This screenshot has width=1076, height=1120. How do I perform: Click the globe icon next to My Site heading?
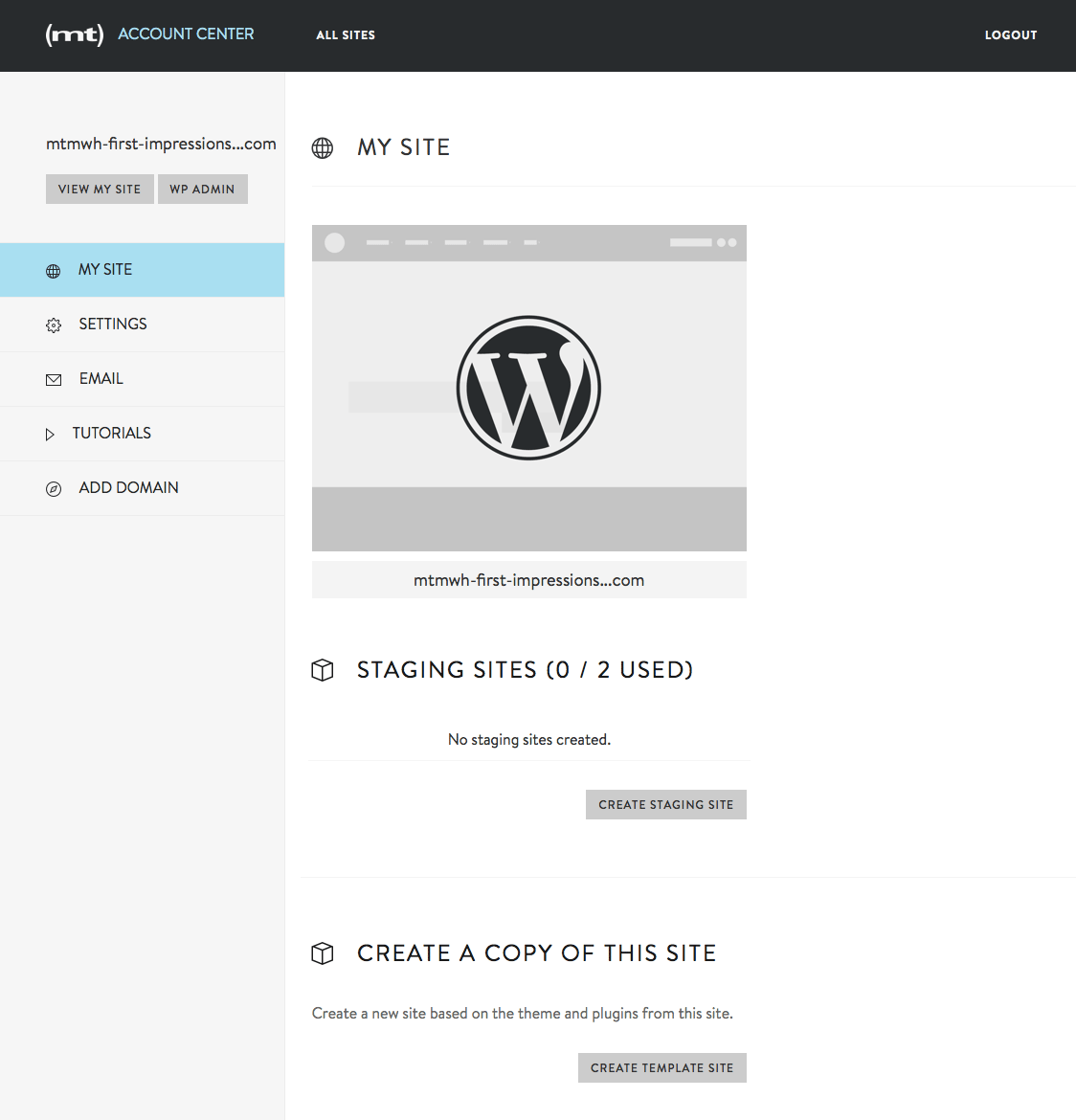(323, 147)
